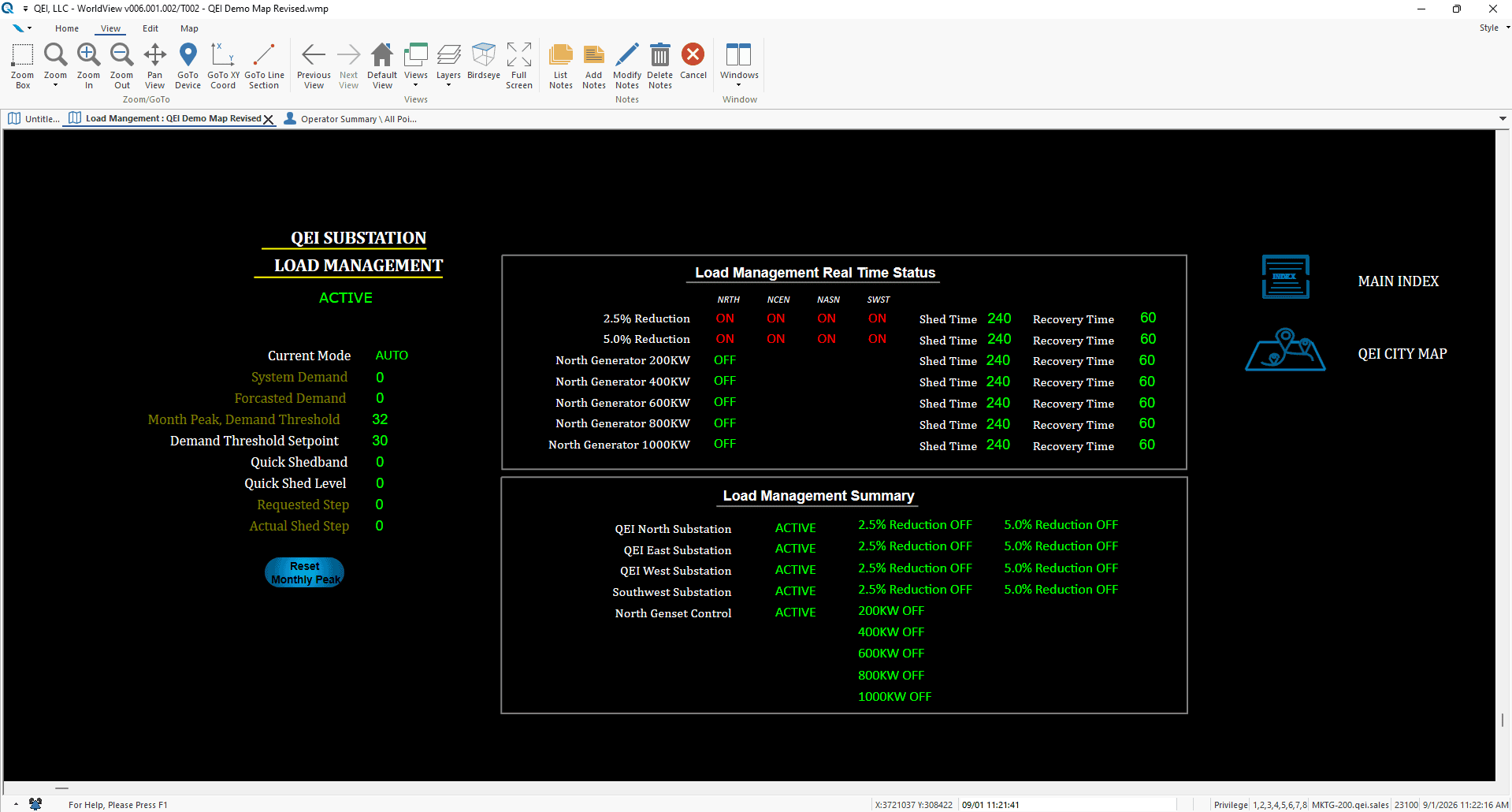
Task: Open the MAIN INDEX link
Action: 1398,281
